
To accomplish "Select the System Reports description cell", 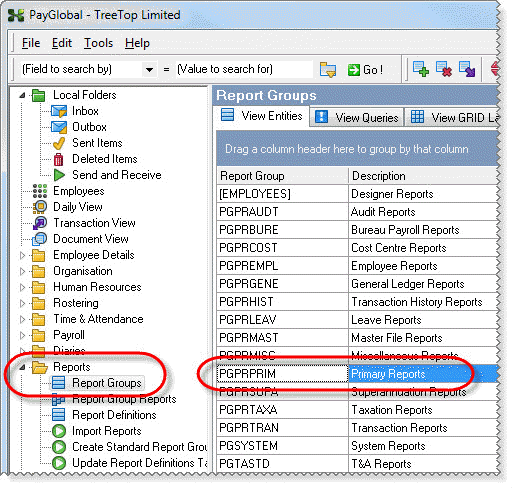I will point(423,446).
